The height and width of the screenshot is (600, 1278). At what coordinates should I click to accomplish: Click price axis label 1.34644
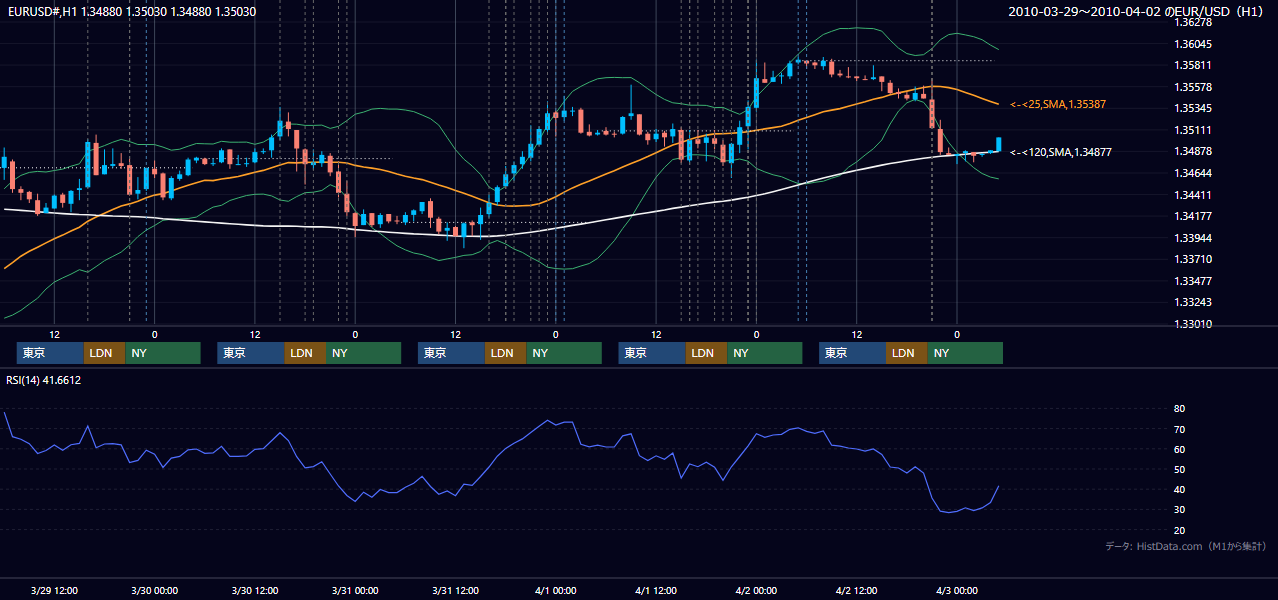[x=1194, y=173]
